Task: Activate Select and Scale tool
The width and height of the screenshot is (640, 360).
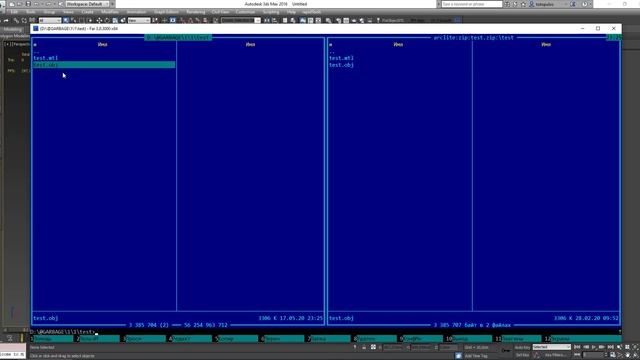Action: [x=115, y=20]
